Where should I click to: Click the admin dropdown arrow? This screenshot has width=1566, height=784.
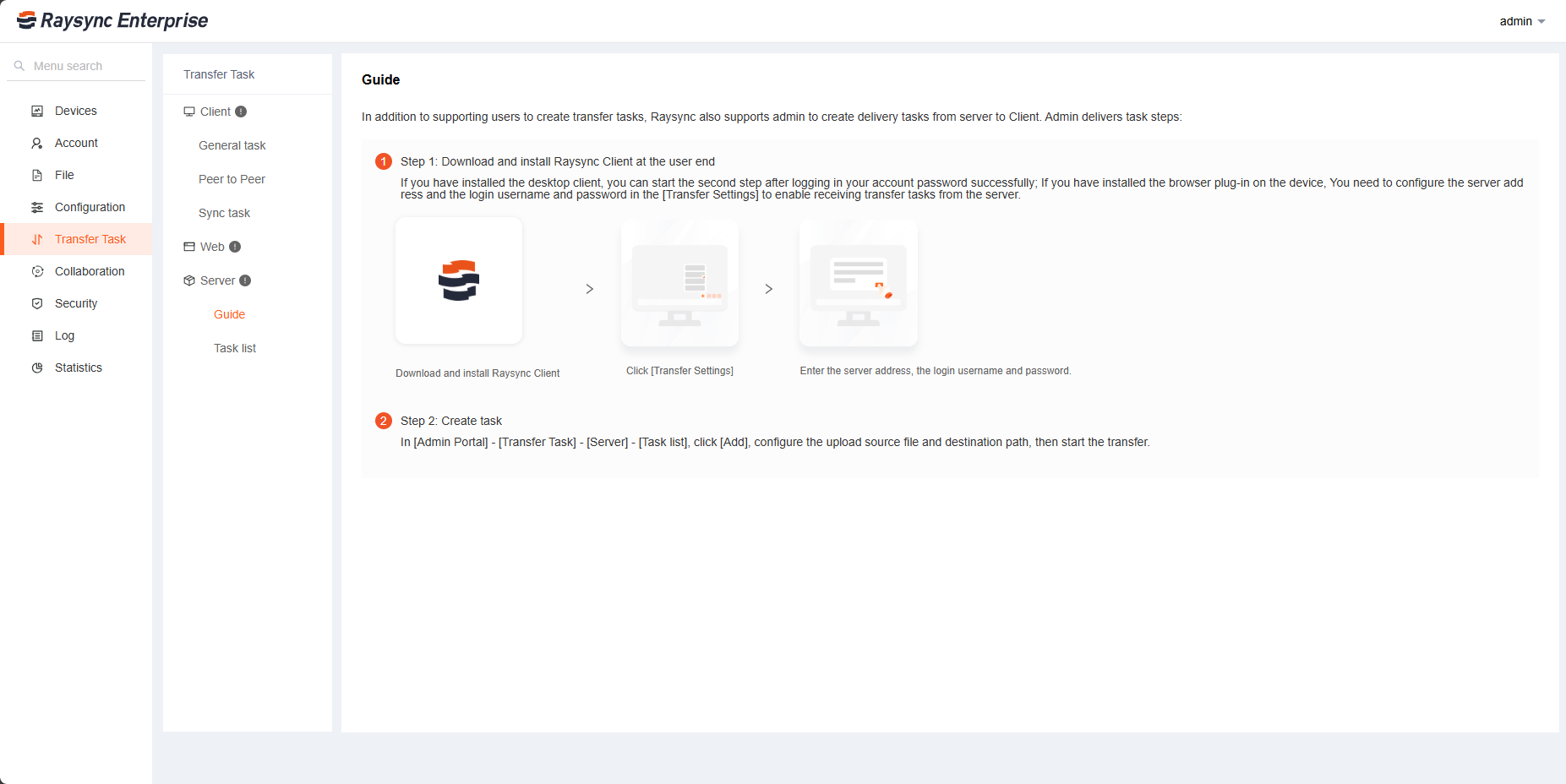coord(1541,22)
